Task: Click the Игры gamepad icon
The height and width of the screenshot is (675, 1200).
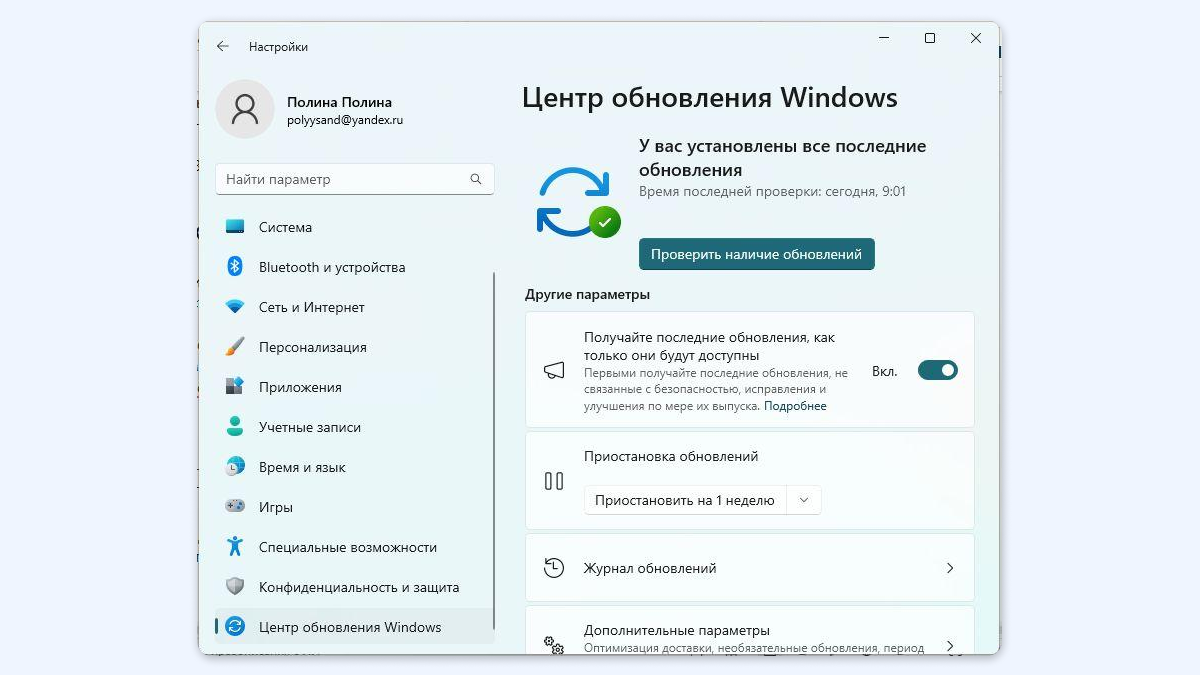Action: [235, 507]
